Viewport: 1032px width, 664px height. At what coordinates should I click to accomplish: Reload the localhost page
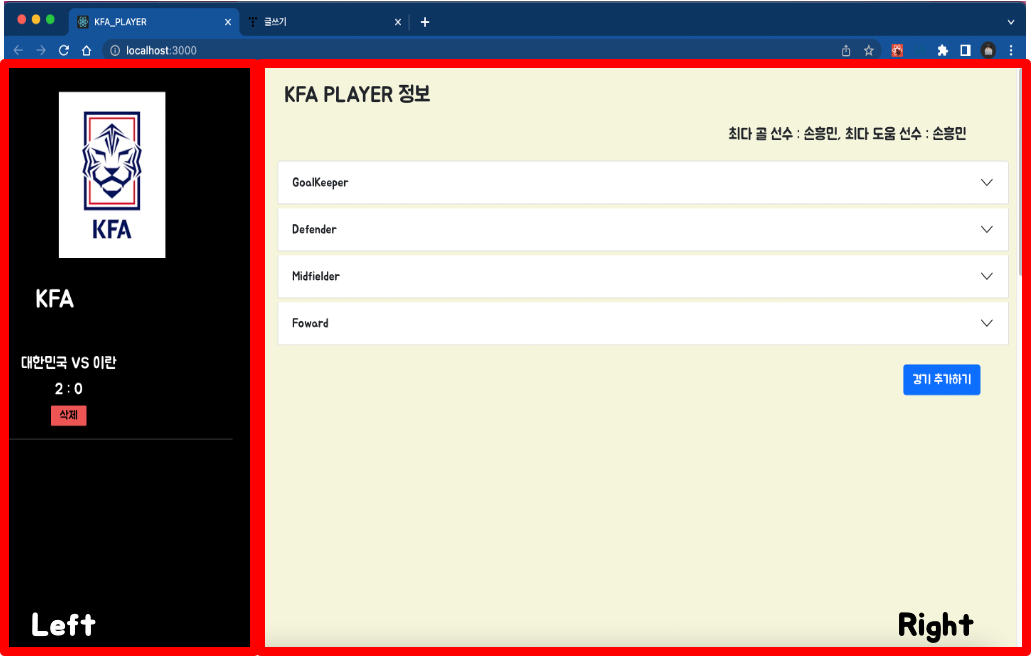pyautogui.click(x=64, y=50)
